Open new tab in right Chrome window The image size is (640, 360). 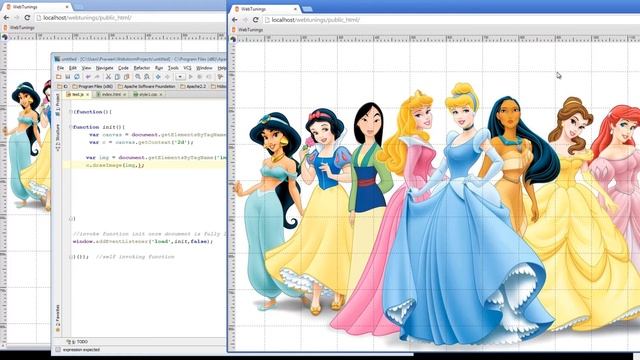click(307, 9)
